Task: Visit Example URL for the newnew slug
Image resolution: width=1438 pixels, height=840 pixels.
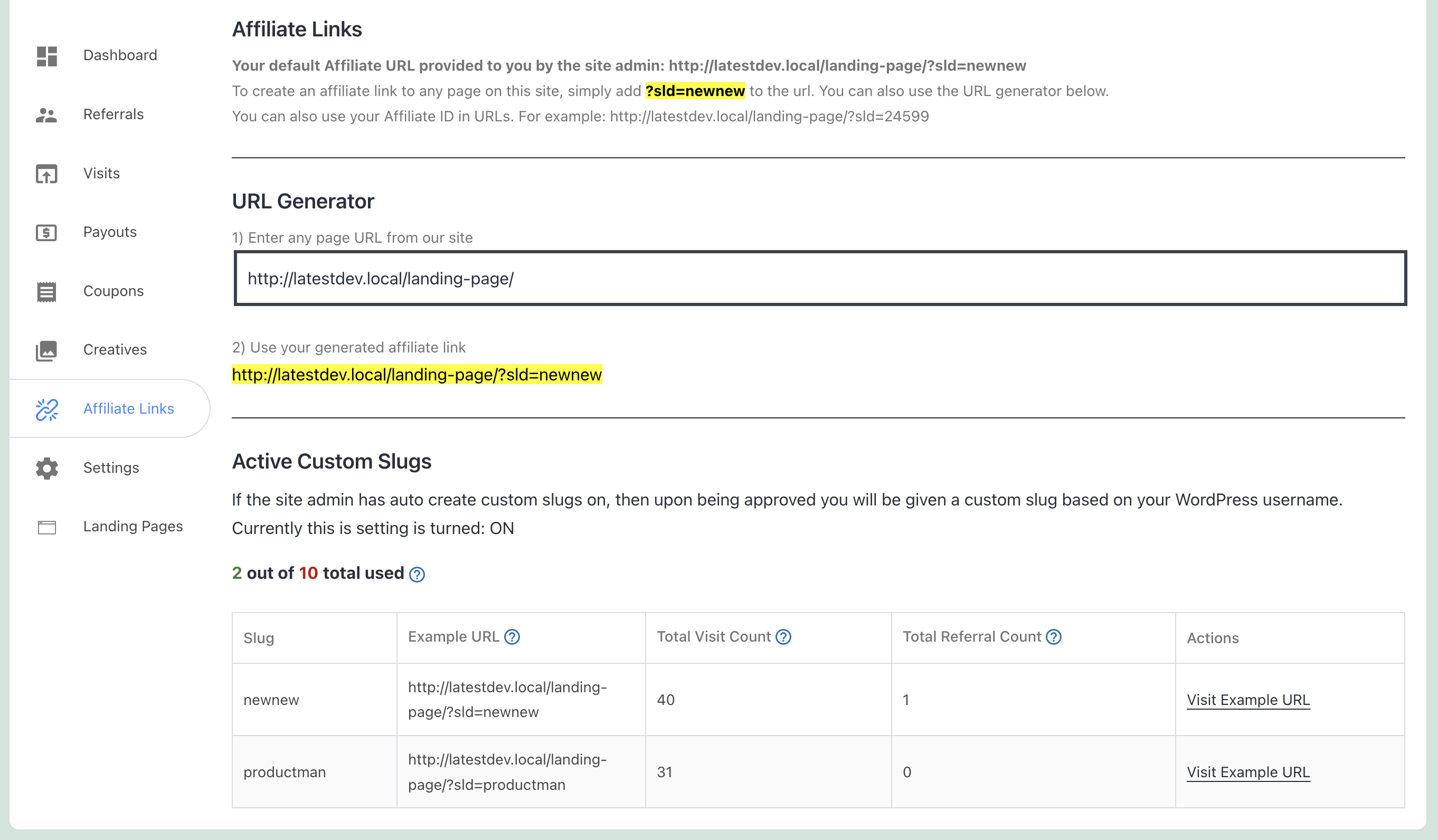Action: coord(1248,700)
